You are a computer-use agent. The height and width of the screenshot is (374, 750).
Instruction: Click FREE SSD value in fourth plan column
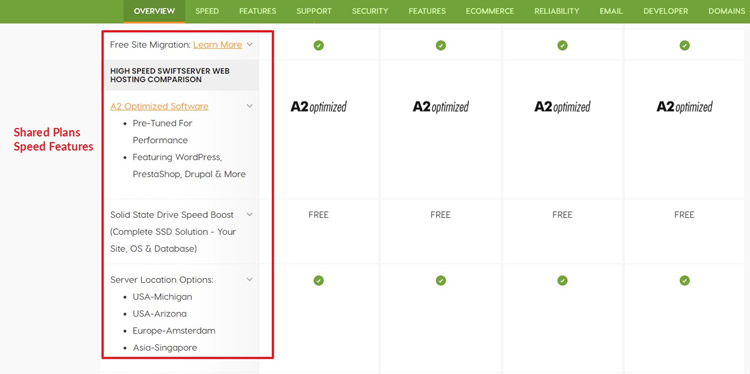pyautogui.click(x=684, y=215)
